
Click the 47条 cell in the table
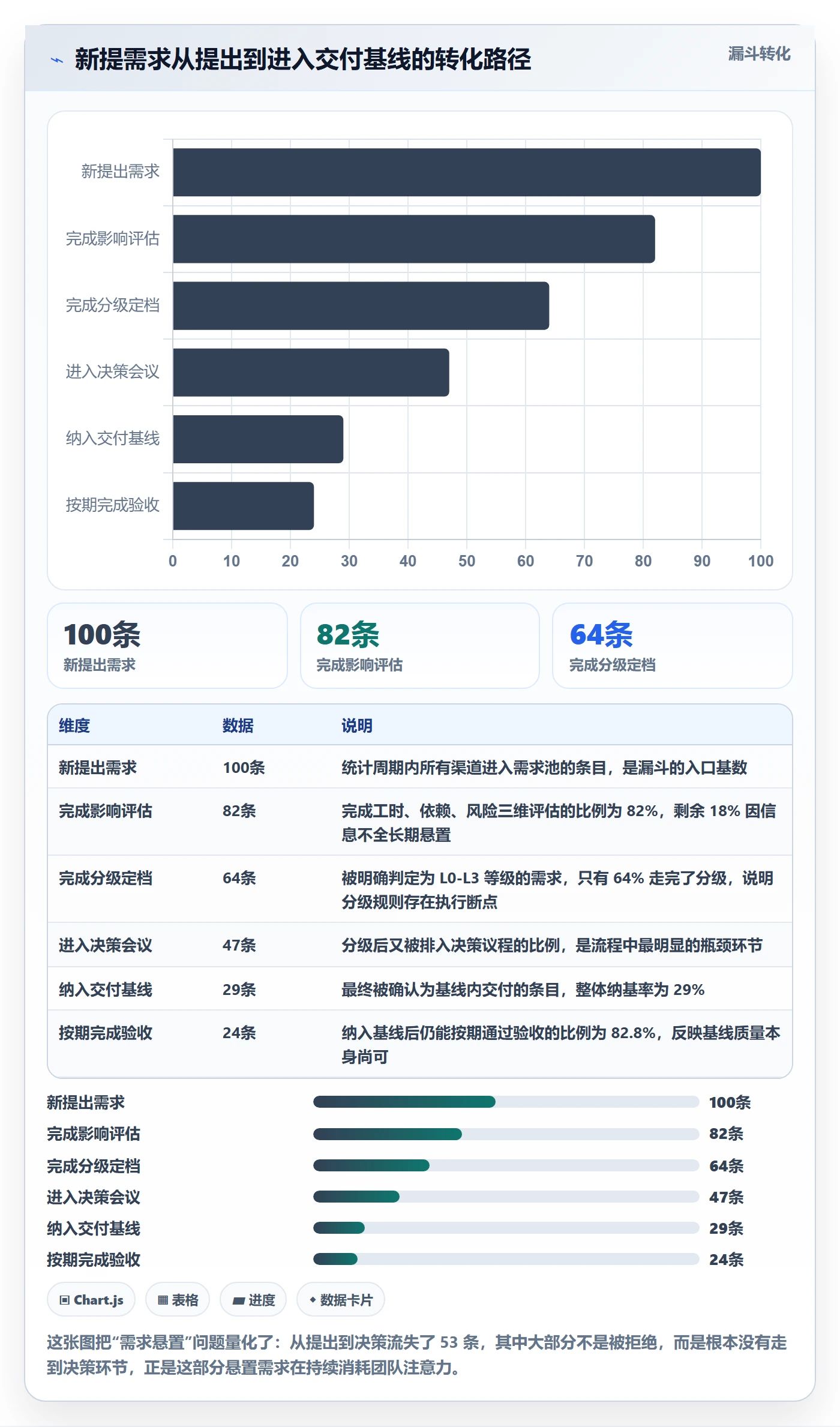[x=239, y=945]
